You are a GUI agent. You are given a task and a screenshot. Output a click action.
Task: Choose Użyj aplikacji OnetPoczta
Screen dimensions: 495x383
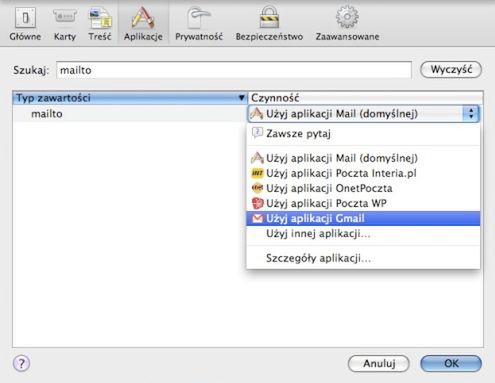point(363,188)
